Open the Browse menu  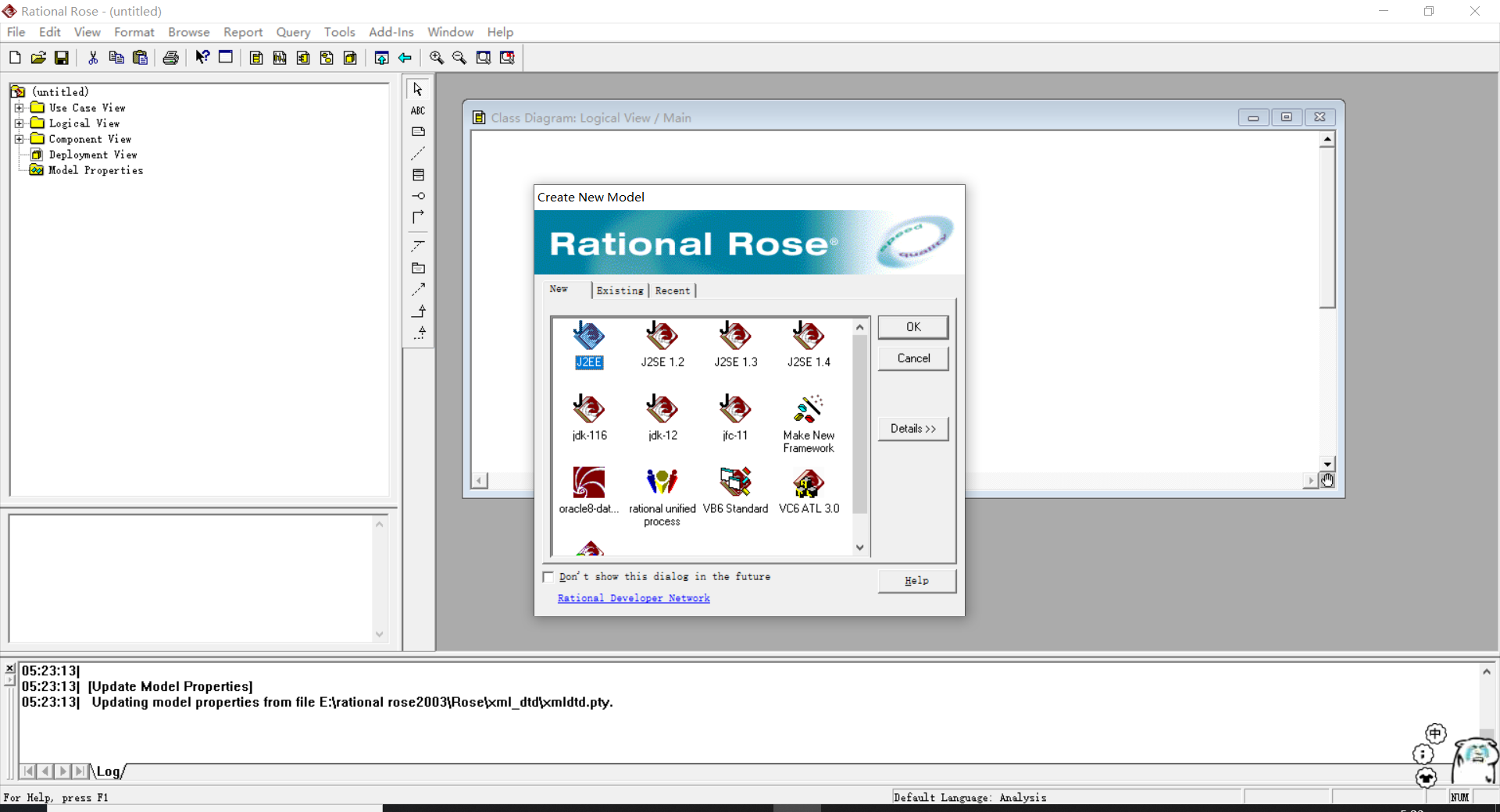point(188,32)
